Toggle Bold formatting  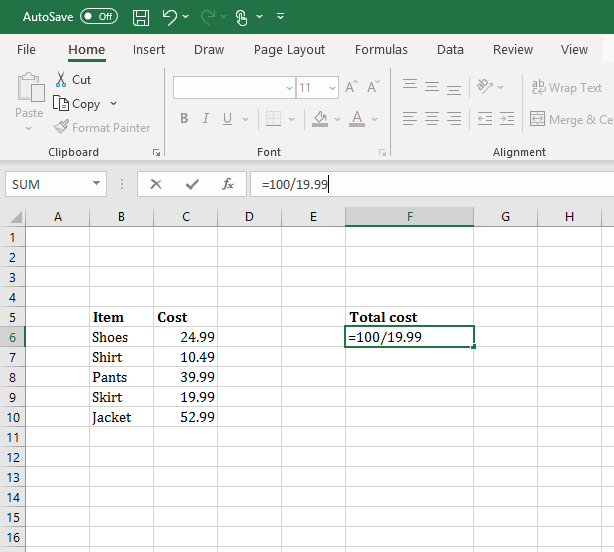184,119
